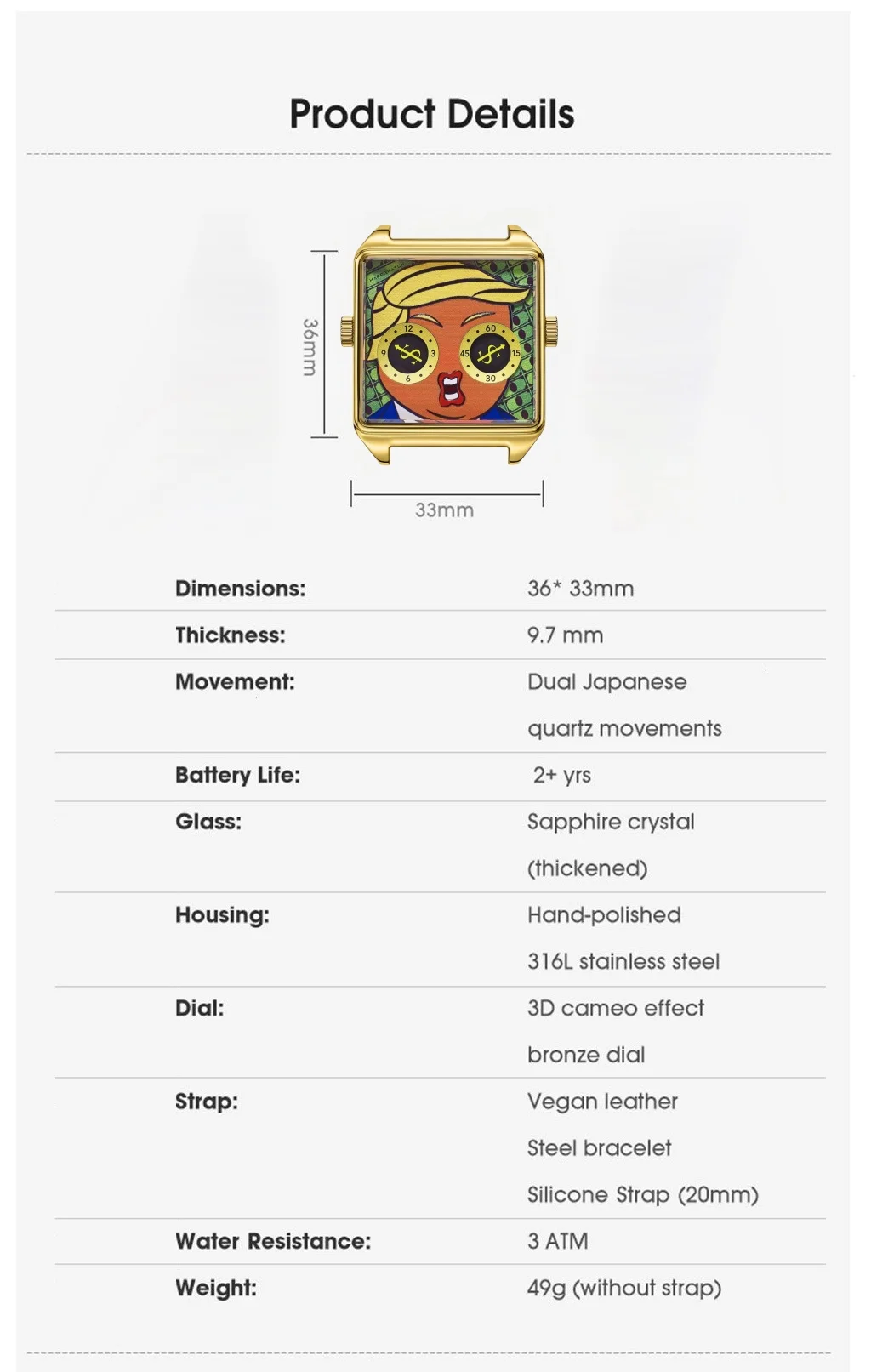Click the Product Details heading

tap(432, 114)
